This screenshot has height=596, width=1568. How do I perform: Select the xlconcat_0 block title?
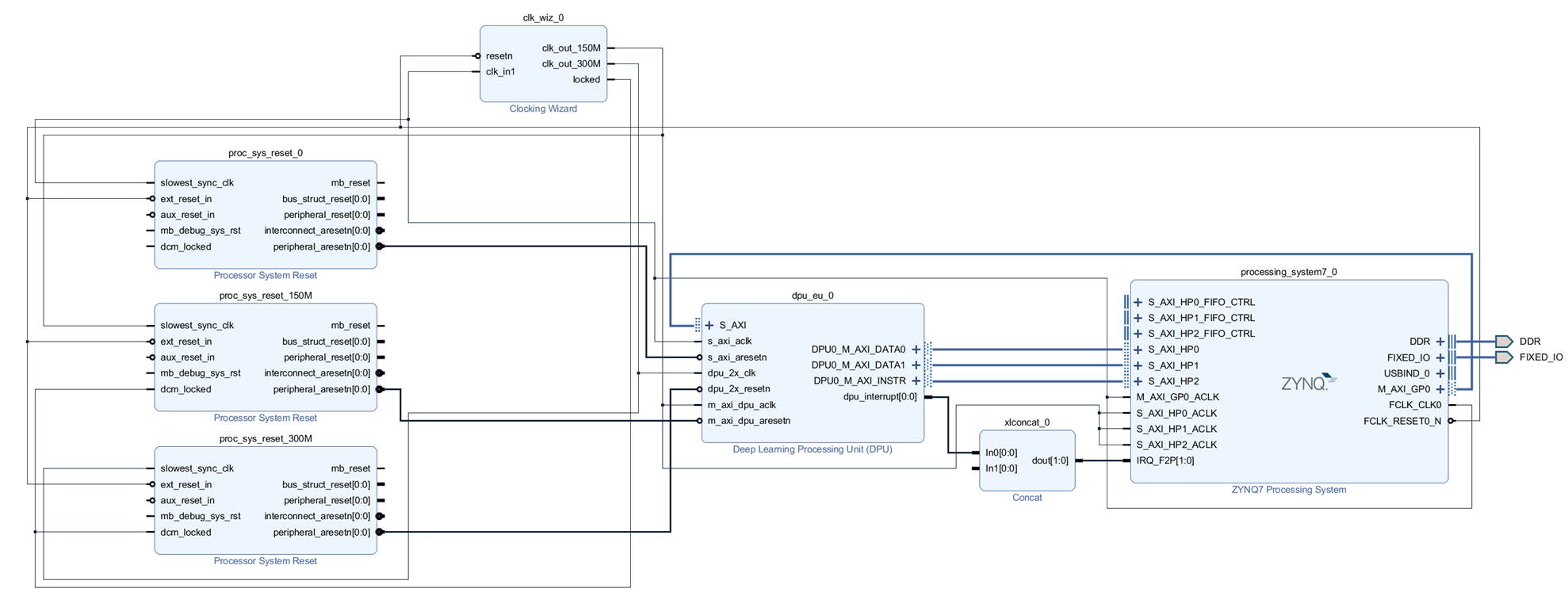(x=1027, y=422)
